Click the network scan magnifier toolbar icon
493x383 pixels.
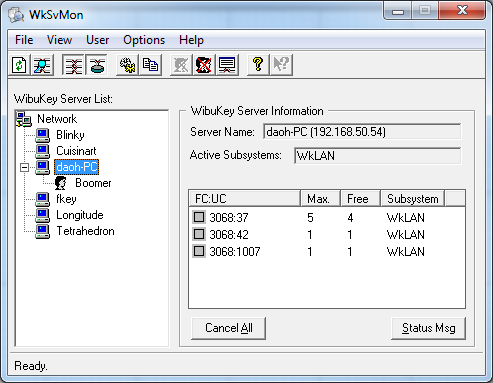pos(42,65)
